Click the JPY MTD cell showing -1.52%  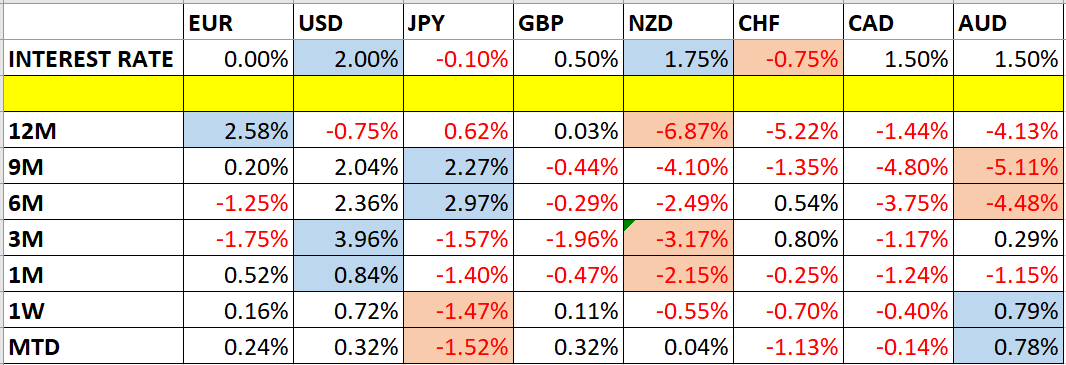click(458, 348)
